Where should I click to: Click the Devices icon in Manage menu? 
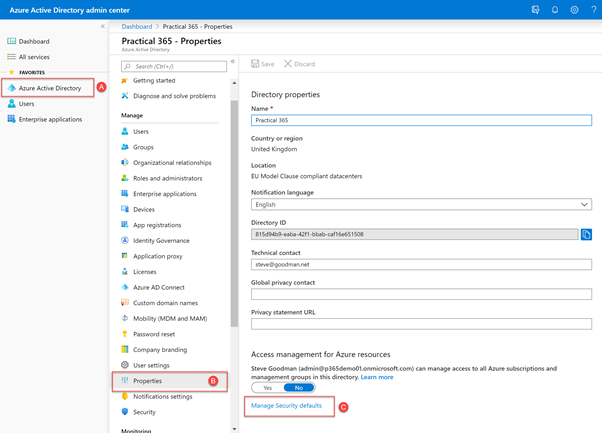(x=125, y=209)
